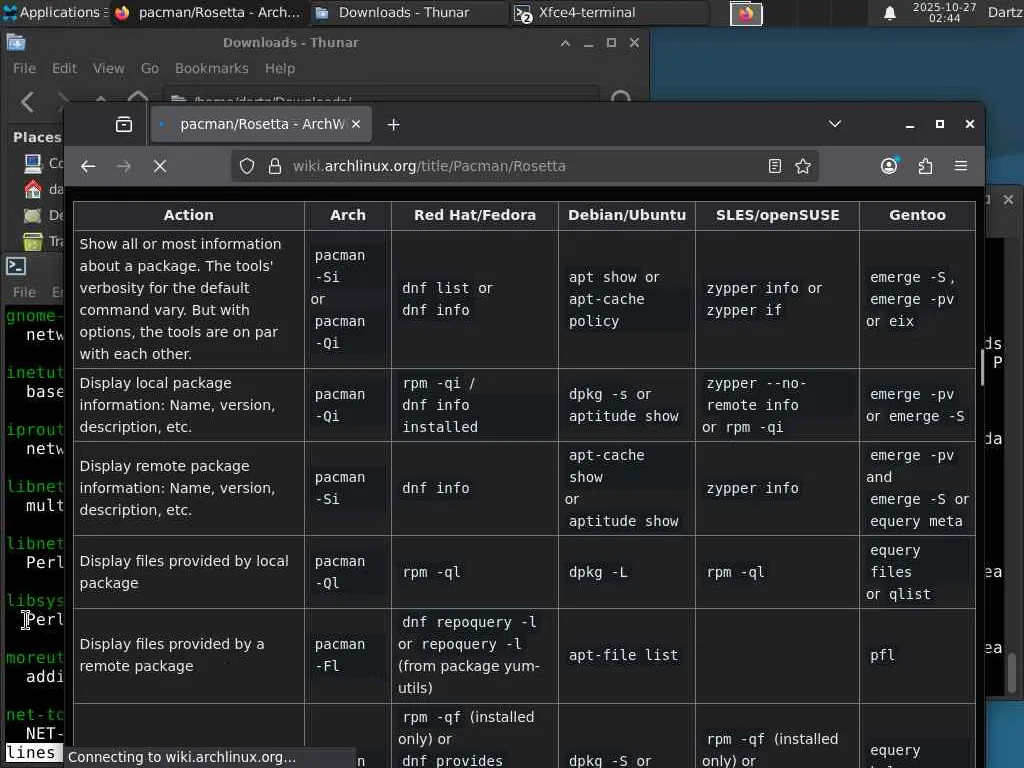Viewport: 1024px width, 768px height.
Task: Select Desktop icon in Thunar Places
Action: tap(33, 216)
